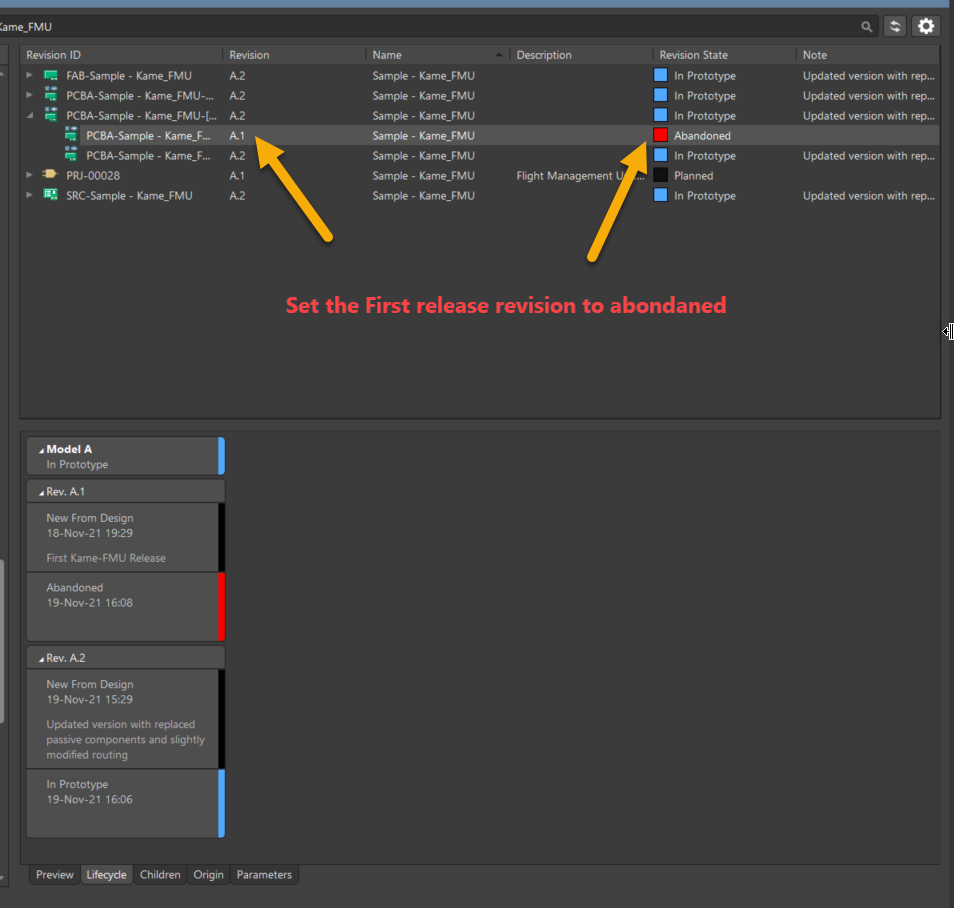Click SRC-Sample row's Sample - Kame_FMU name
954x908 pixels.
pyautogui.click(x=423, y=195)
